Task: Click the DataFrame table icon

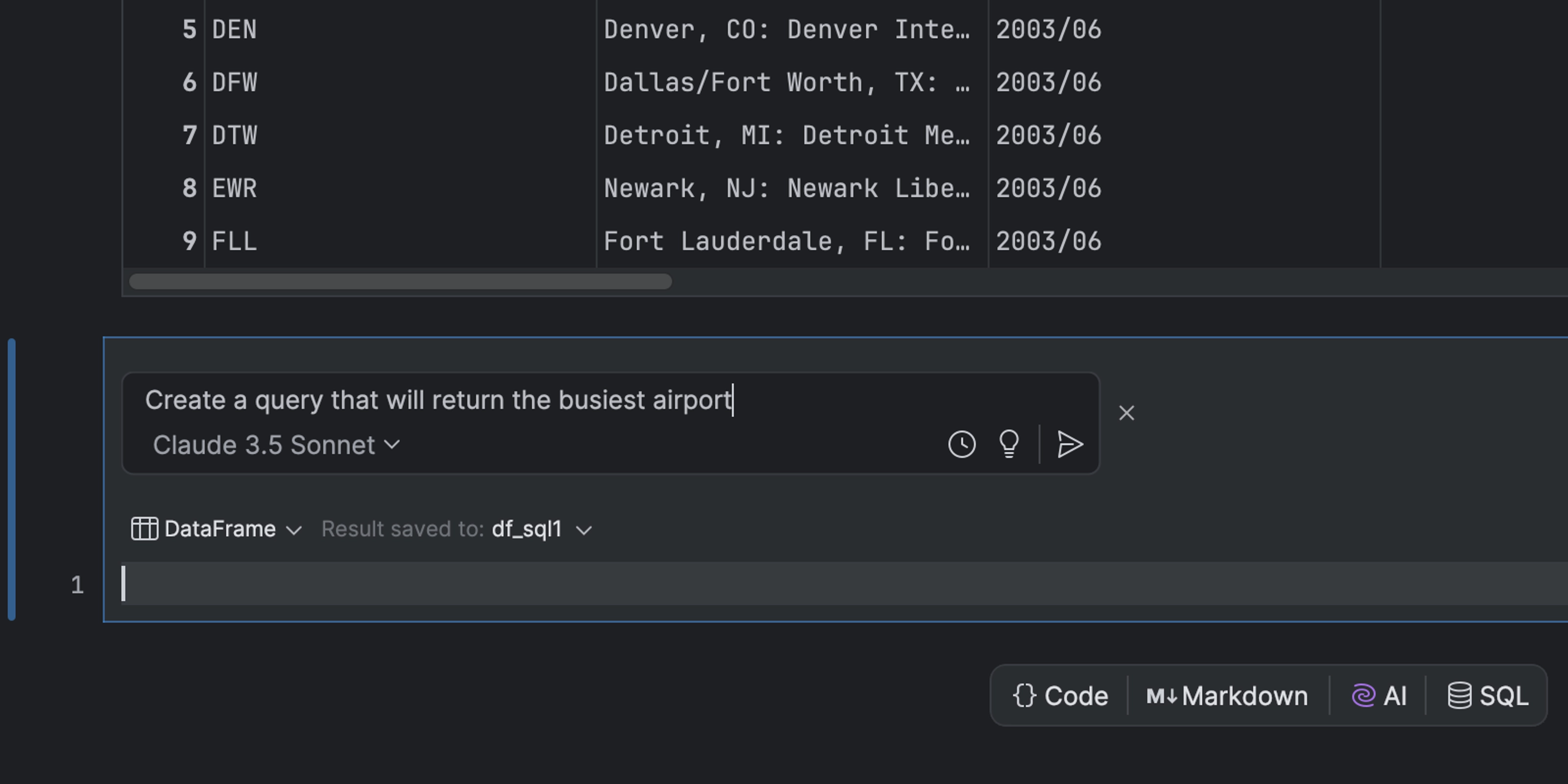Action: pos(145,529)
